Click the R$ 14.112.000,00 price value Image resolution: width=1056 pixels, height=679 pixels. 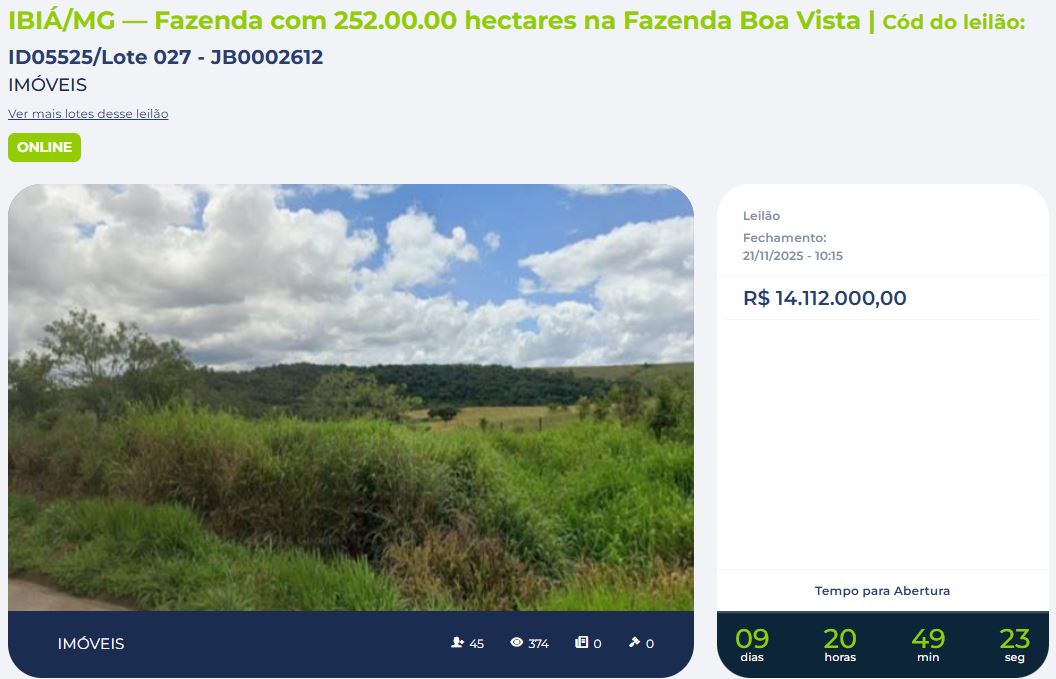coord(825,298)
